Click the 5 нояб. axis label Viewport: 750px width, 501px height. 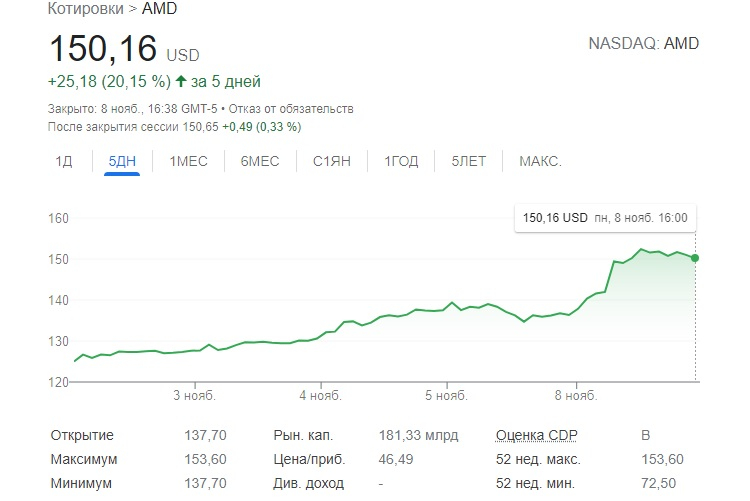click(x=446, y=396)
